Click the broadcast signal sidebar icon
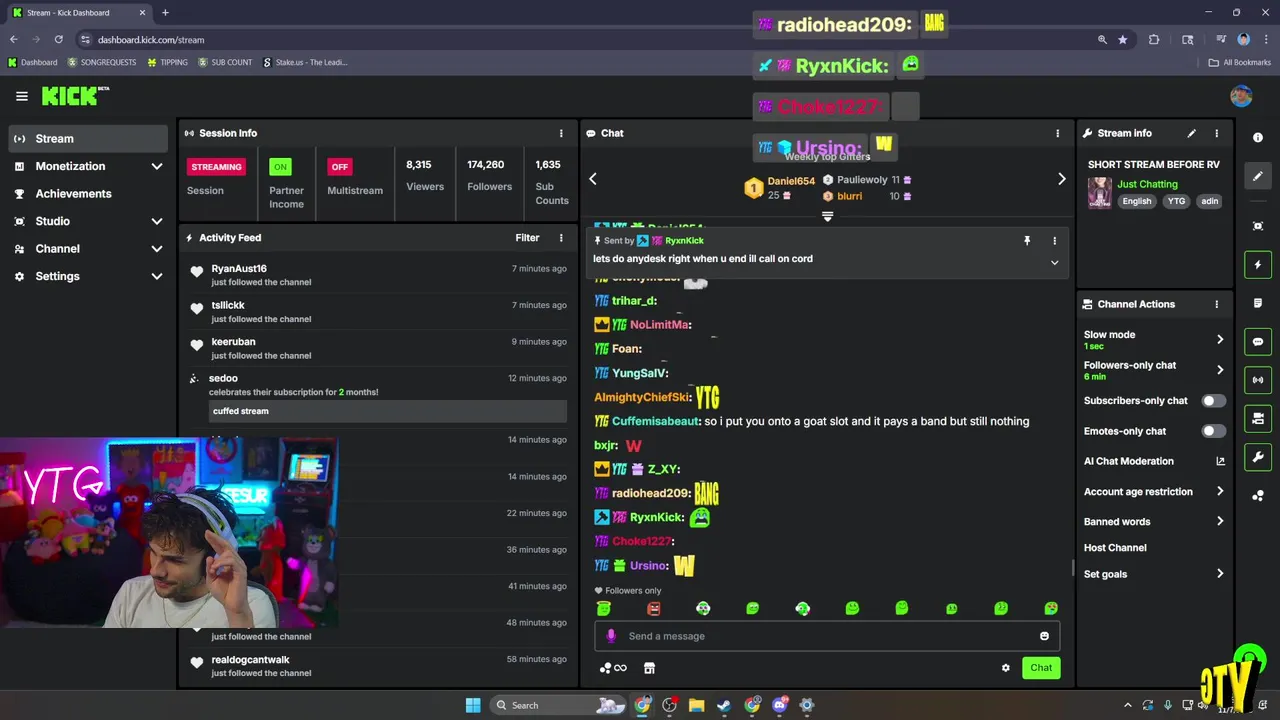 (x=1258, y=380)
